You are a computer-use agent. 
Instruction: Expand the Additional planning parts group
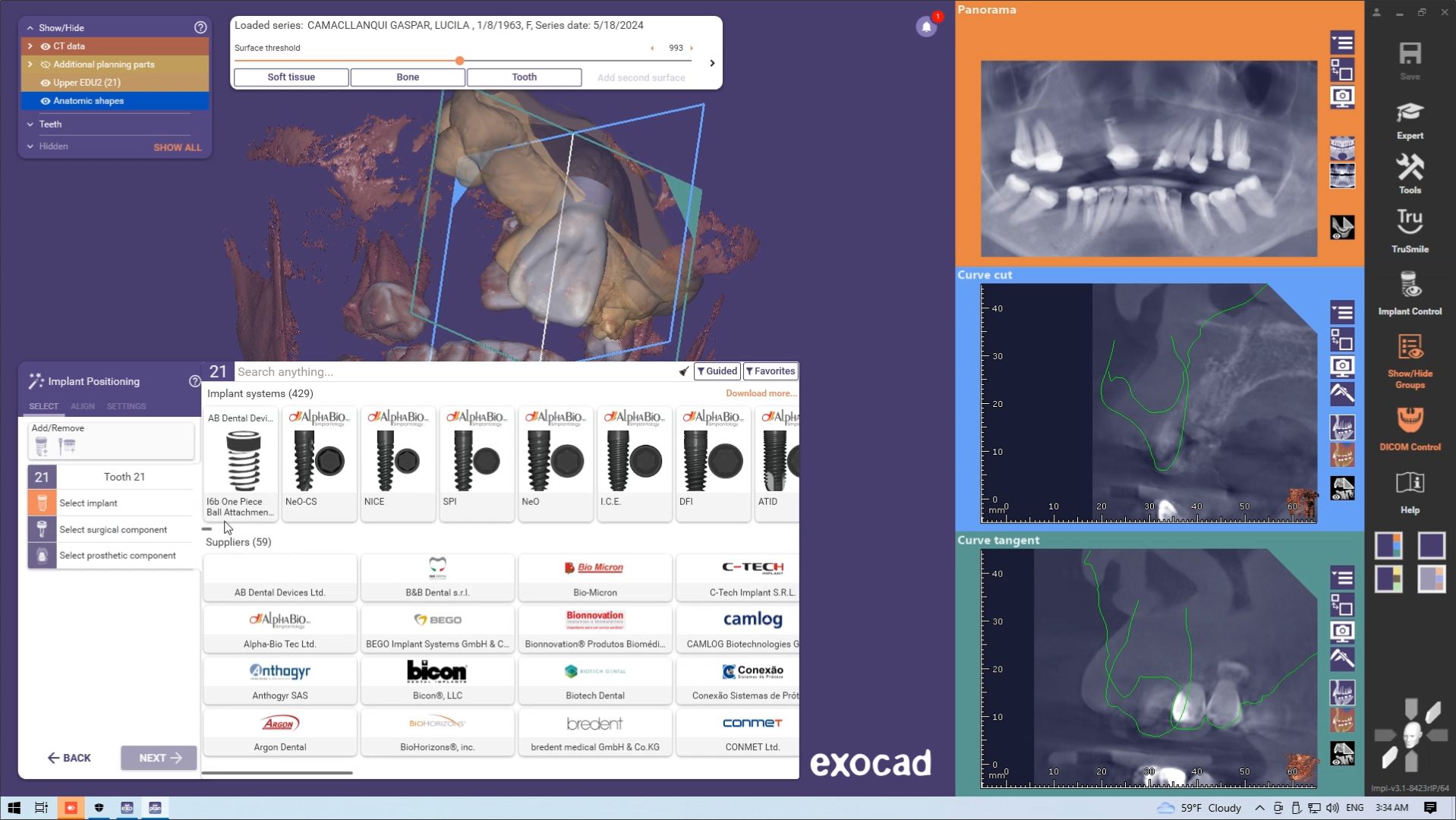30,65
